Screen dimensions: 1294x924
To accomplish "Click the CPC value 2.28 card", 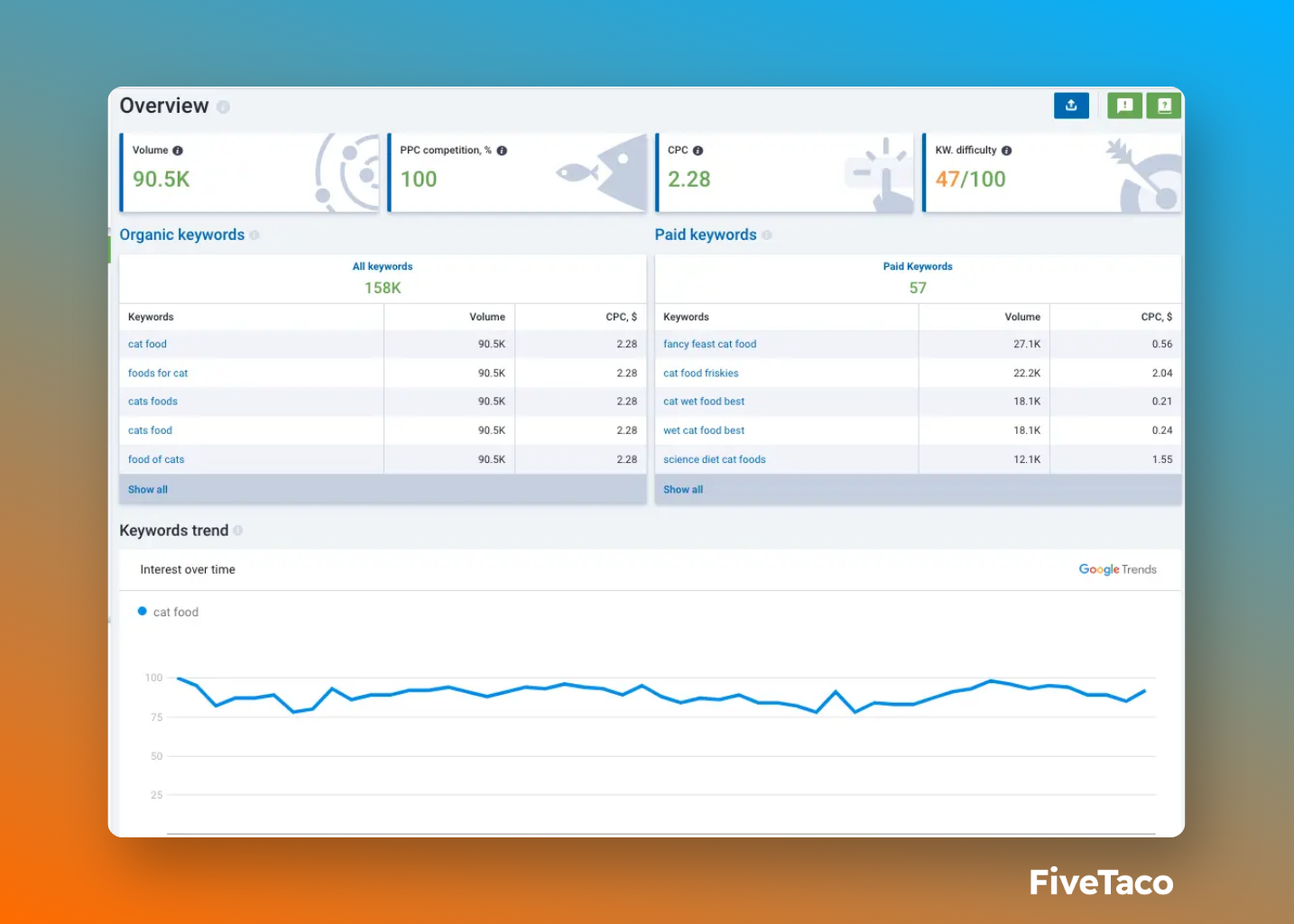I will [689, 180].
